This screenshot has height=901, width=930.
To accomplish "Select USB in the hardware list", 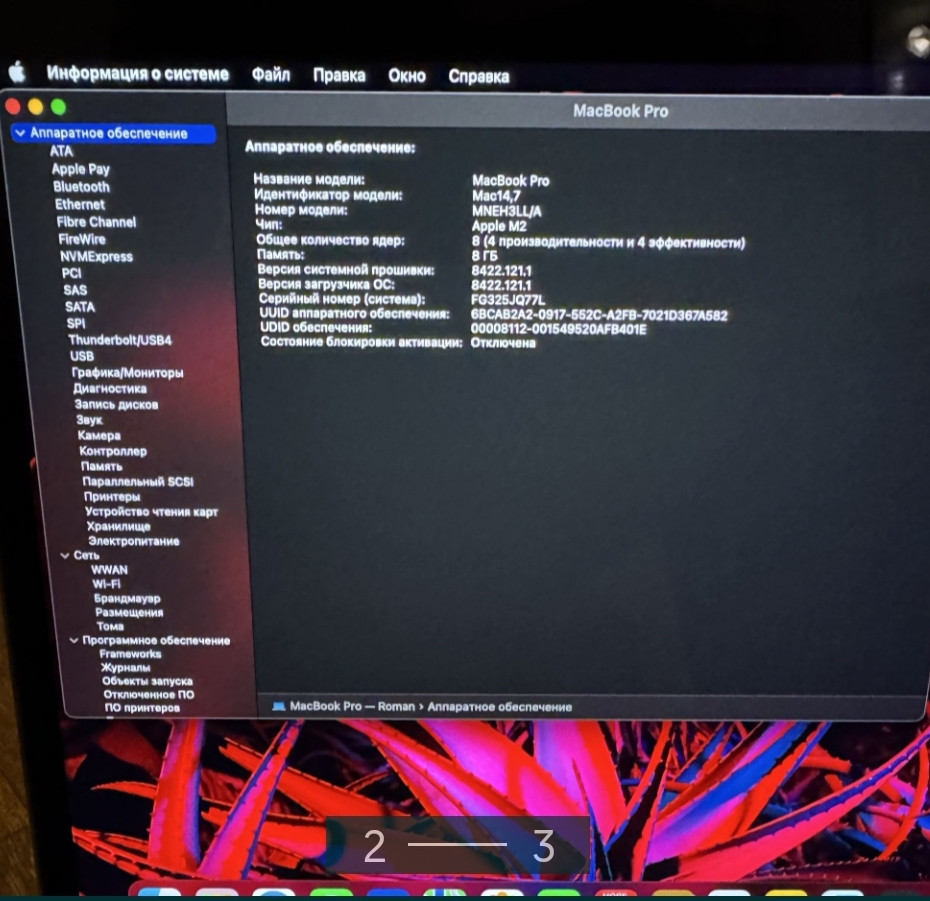I will pos(81,356).
